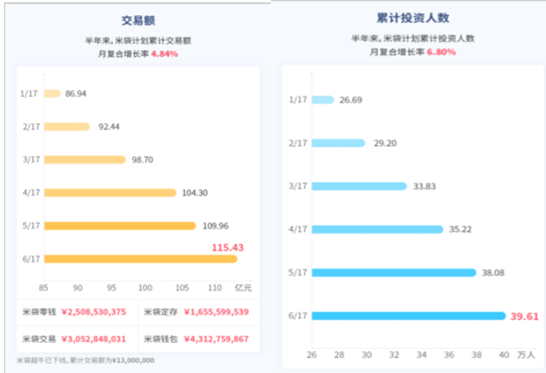This screenshot has height=373, width=546.
Task: Click the 6/17 orange bar for 115.43
Action: [x=141, y=259]
